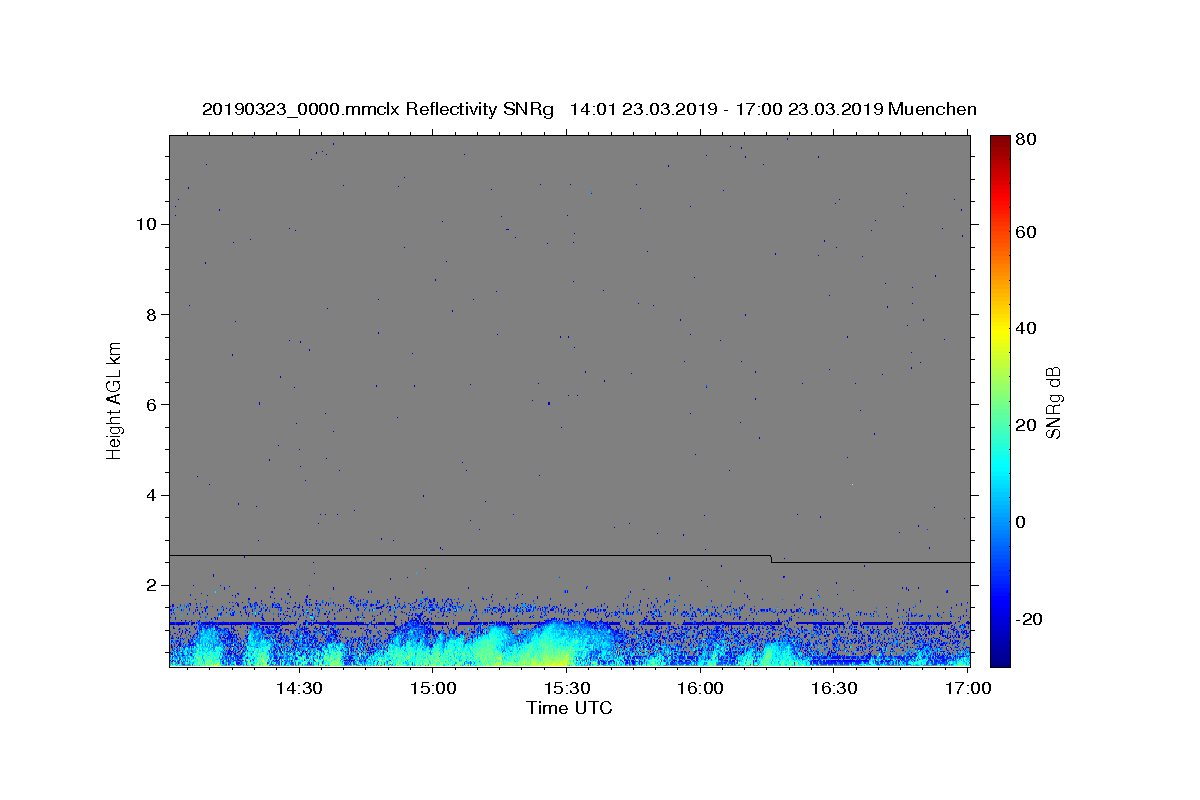Click the colorbar value 80

pyautogui.click(x=1026, y=140)
